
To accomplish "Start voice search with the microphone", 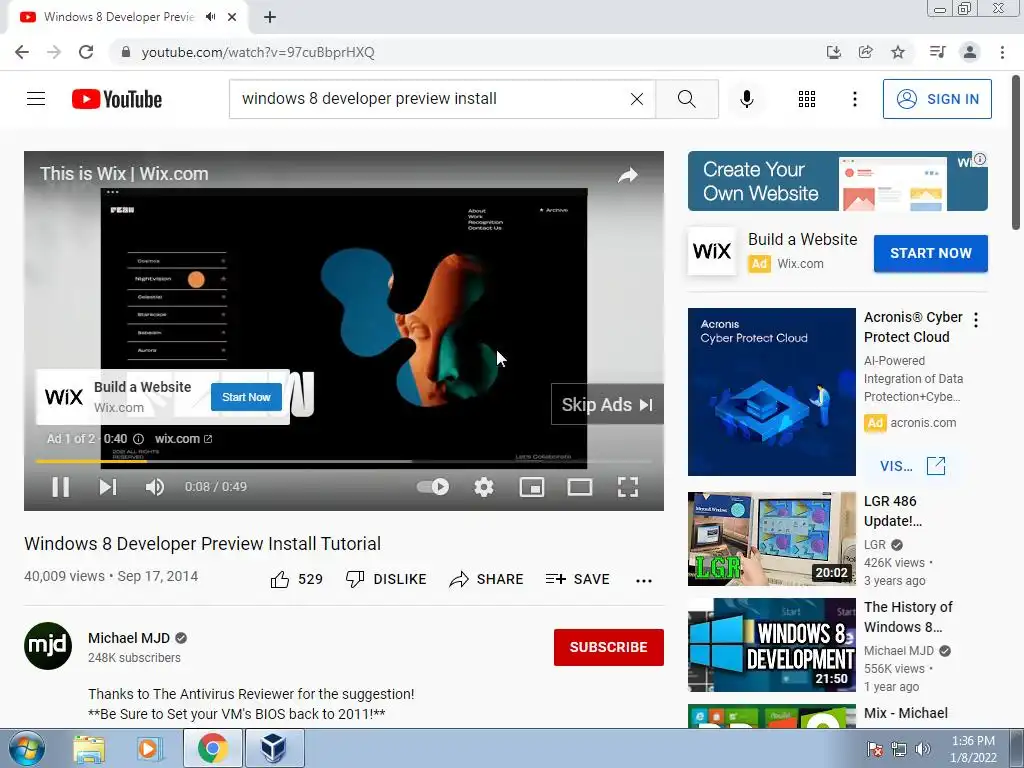I will pyautogui.click(x=746, y=99).
